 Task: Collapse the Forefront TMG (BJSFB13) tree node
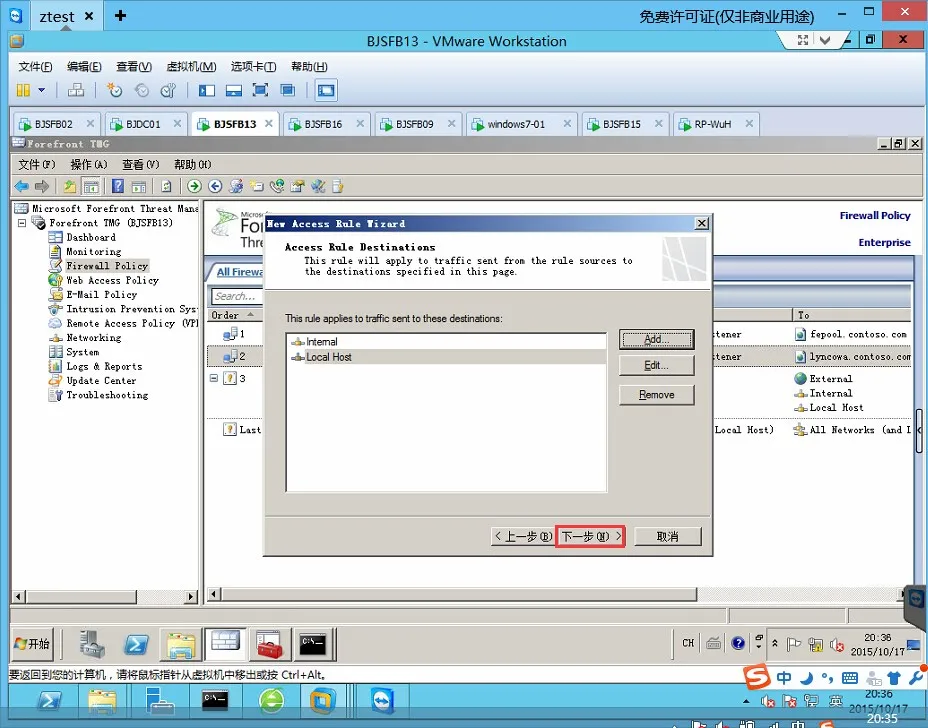[x=22, y=223]
